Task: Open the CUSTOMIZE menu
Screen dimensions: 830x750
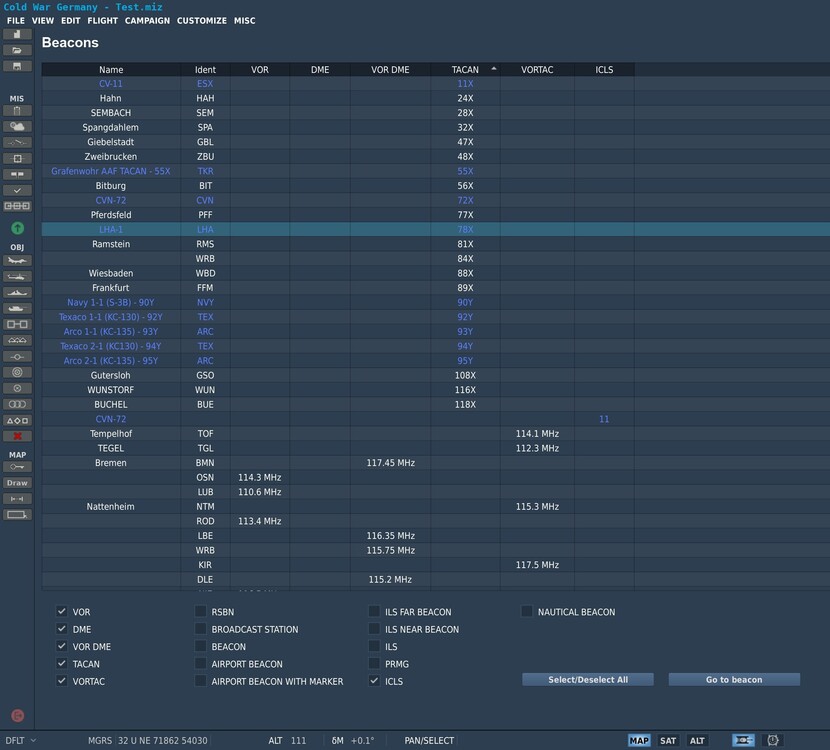Action: tap(202, 21)
